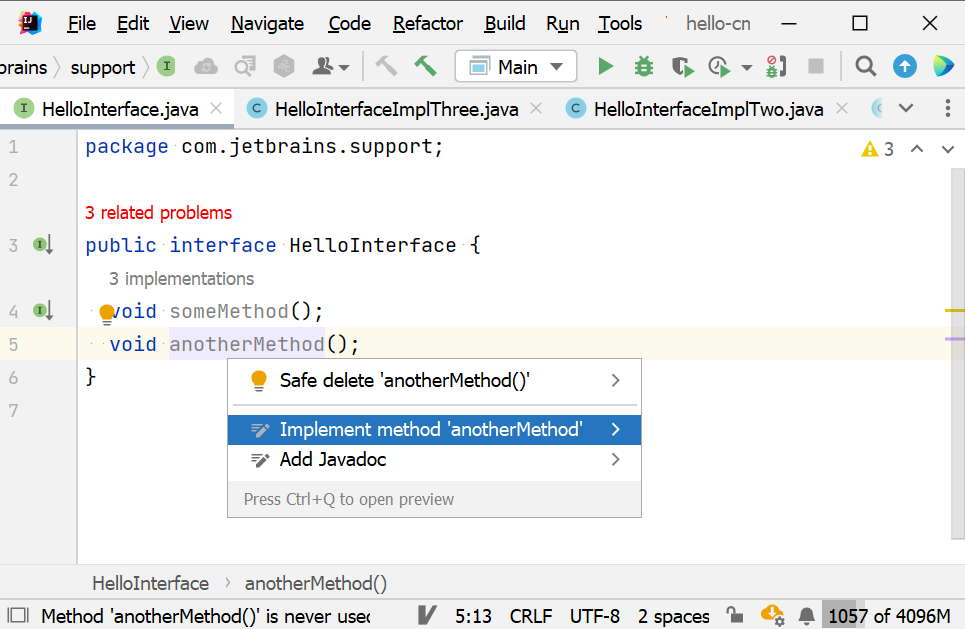This screenshot has width=965, height=629.
Task: Open the Code menu
Action: 349,23
